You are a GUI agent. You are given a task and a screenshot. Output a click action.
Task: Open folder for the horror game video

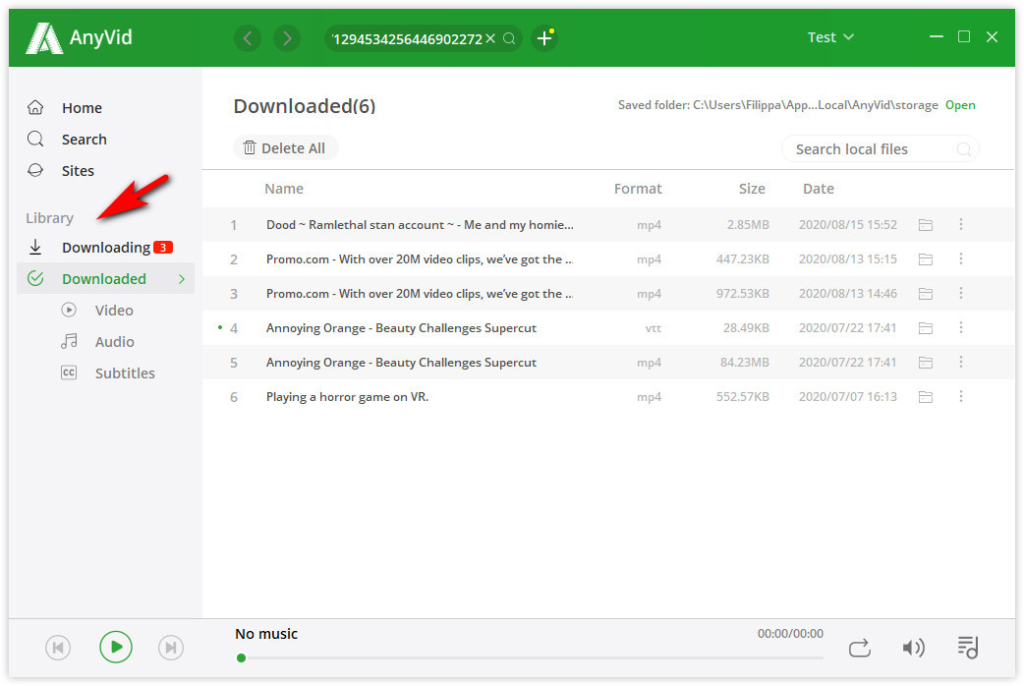pos(925,397)
